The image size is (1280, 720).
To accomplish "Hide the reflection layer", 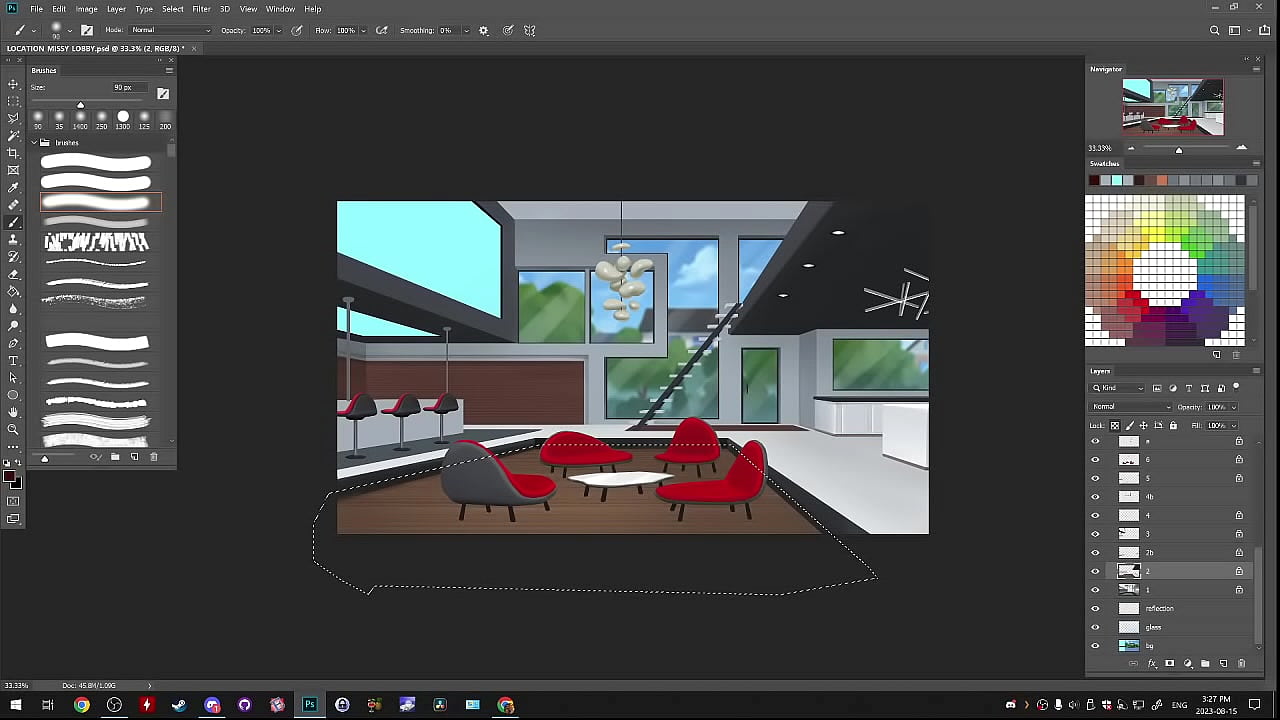I will pos(1095,608).
